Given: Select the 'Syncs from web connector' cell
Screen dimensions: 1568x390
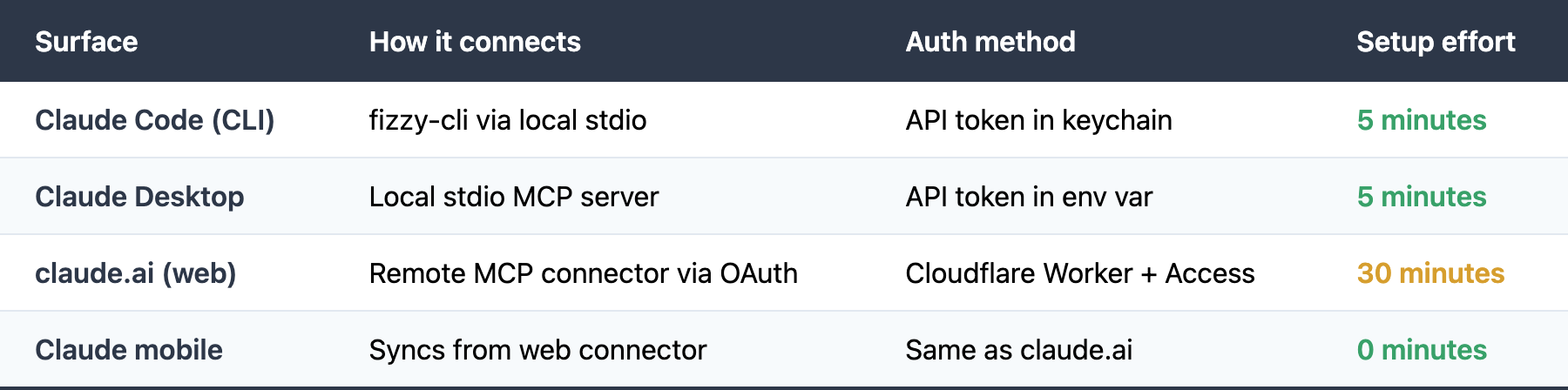Looking at the screenshot, I should click(x=538, y=350).
